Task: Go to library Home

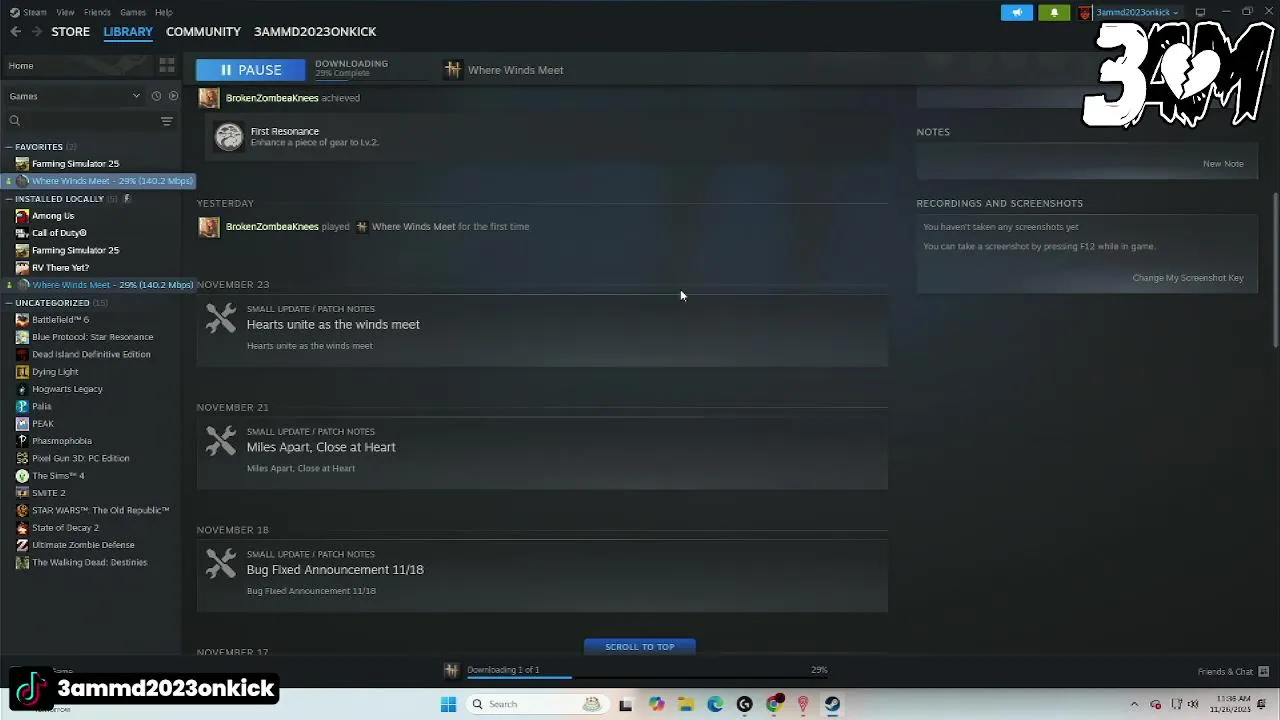Action: 21,66
